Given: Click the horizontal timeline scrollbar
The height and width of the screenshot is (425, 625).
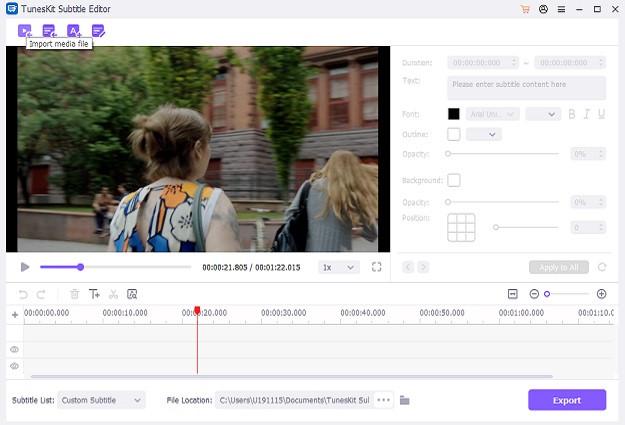Looking at the screenshot, I should (x=291, y=376).
